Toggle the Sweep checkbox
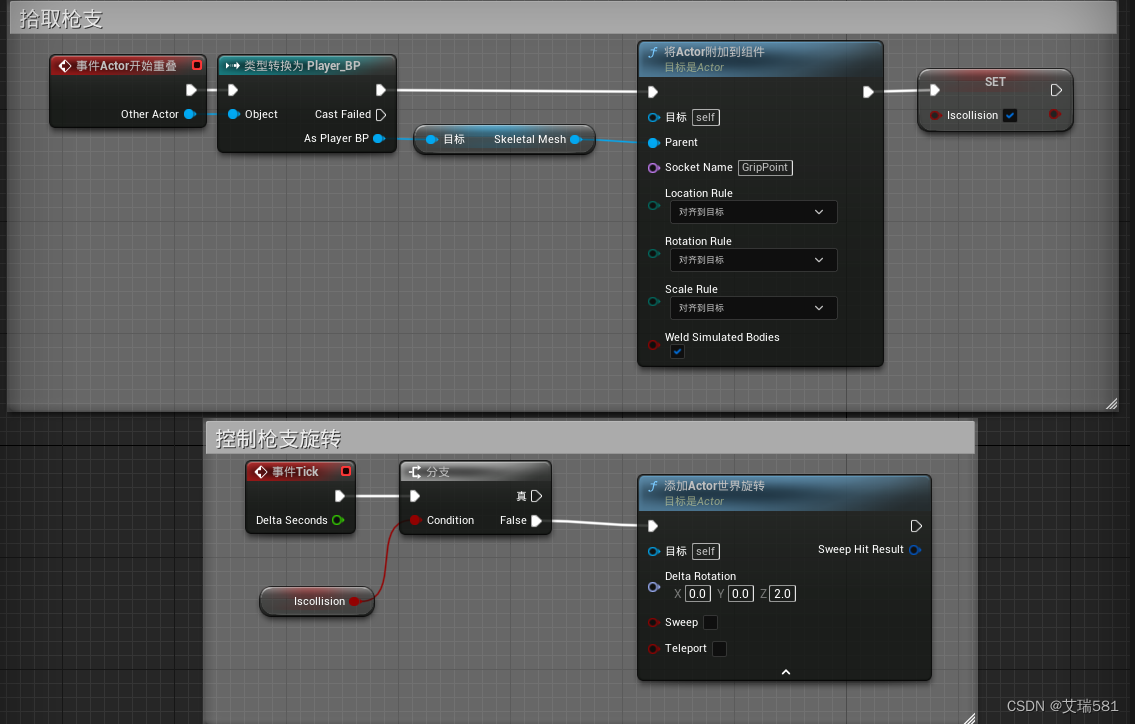 click(x=711, y=623)
